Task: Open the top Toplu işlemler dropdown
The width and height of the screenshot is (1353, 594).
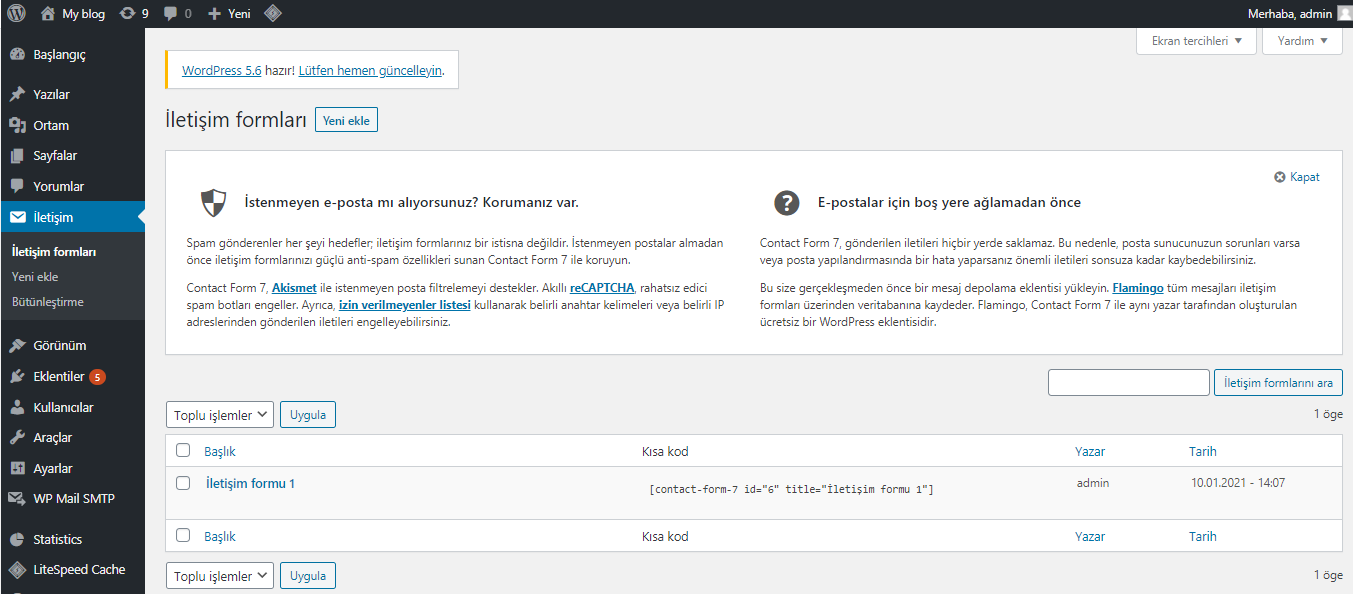Action: [x=219, y=415]
